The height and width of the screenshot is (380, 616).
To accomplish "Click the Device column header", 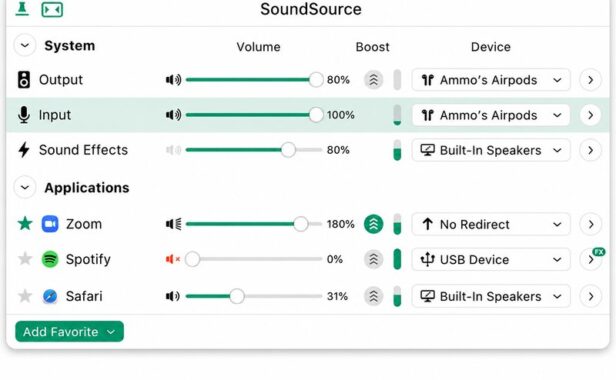I will [491, 47].
